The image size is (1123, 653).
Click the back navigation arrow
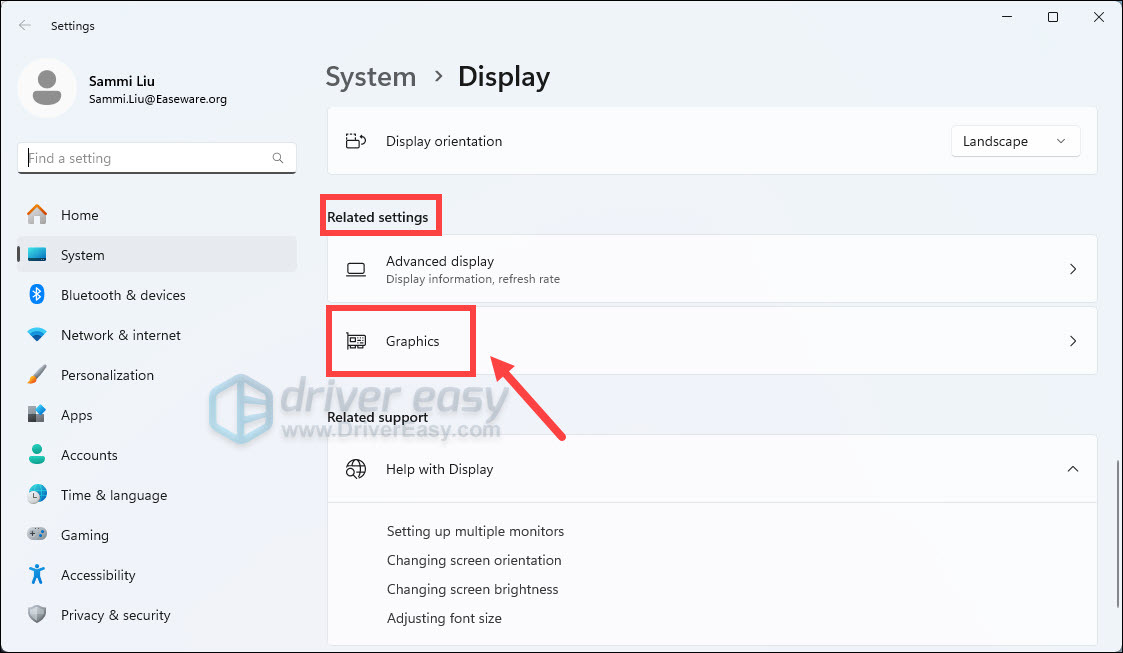(x=24, y=25)
